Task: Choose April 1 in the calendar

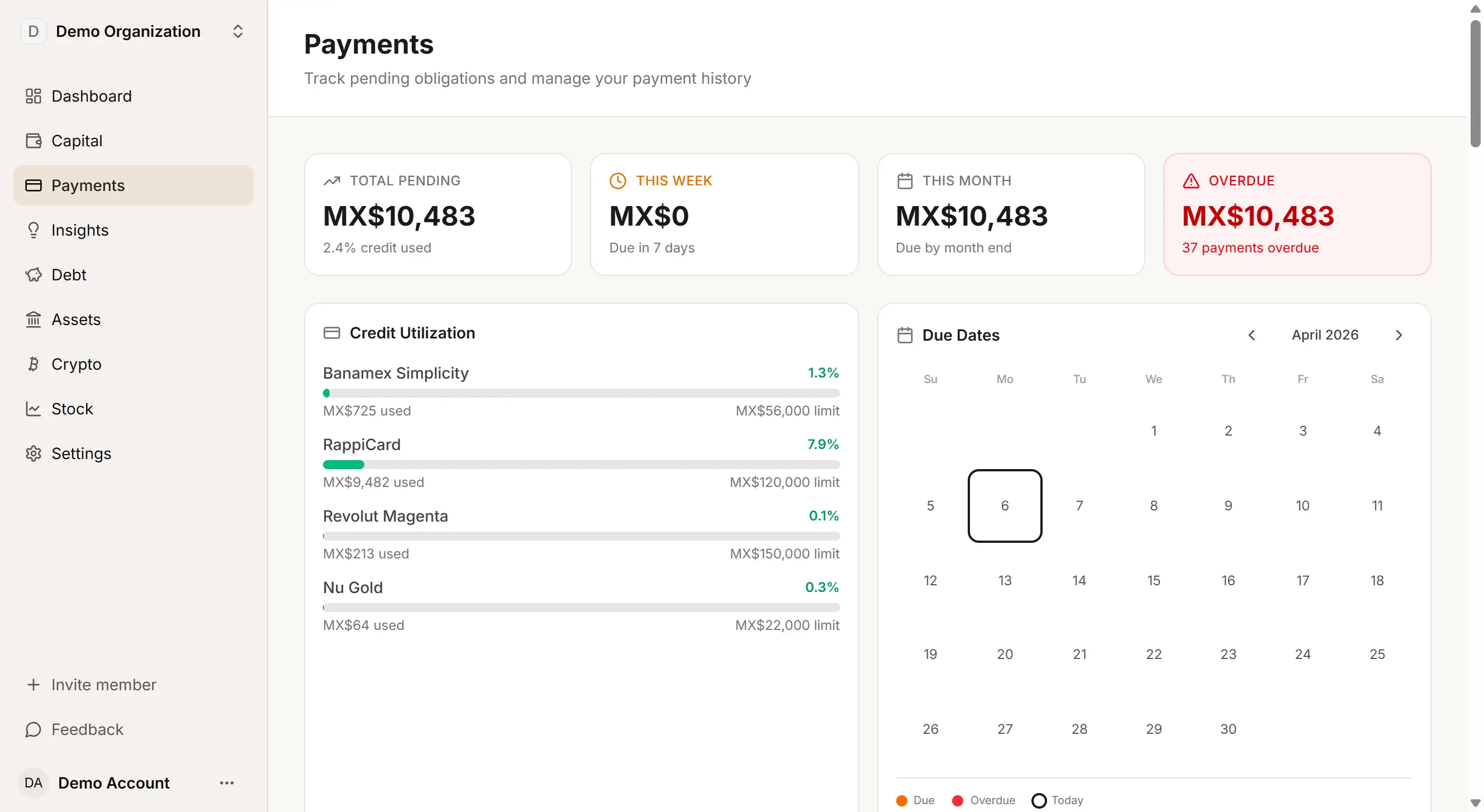Action: click(1153, 431)
